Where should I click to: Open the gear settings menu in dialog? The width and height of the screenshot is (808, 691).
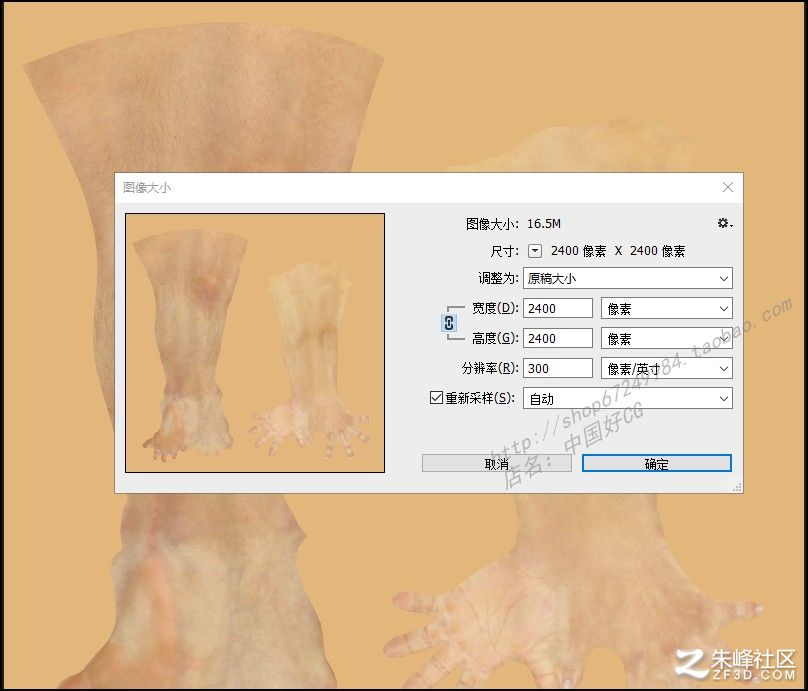tap(725, 223)
